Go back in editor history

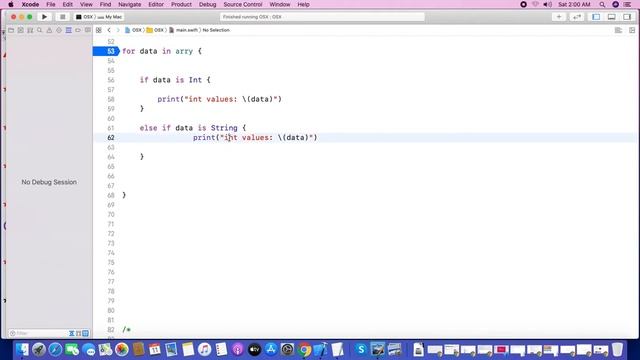point(109,30)
